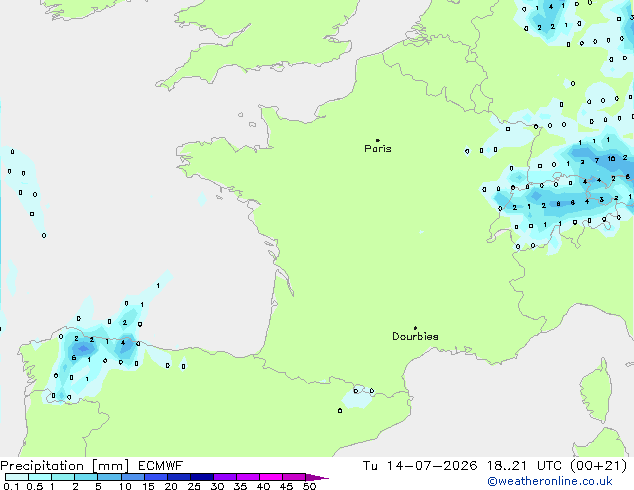
Task: Click the Dourbies city marker dot
Action: pos(415,328)
